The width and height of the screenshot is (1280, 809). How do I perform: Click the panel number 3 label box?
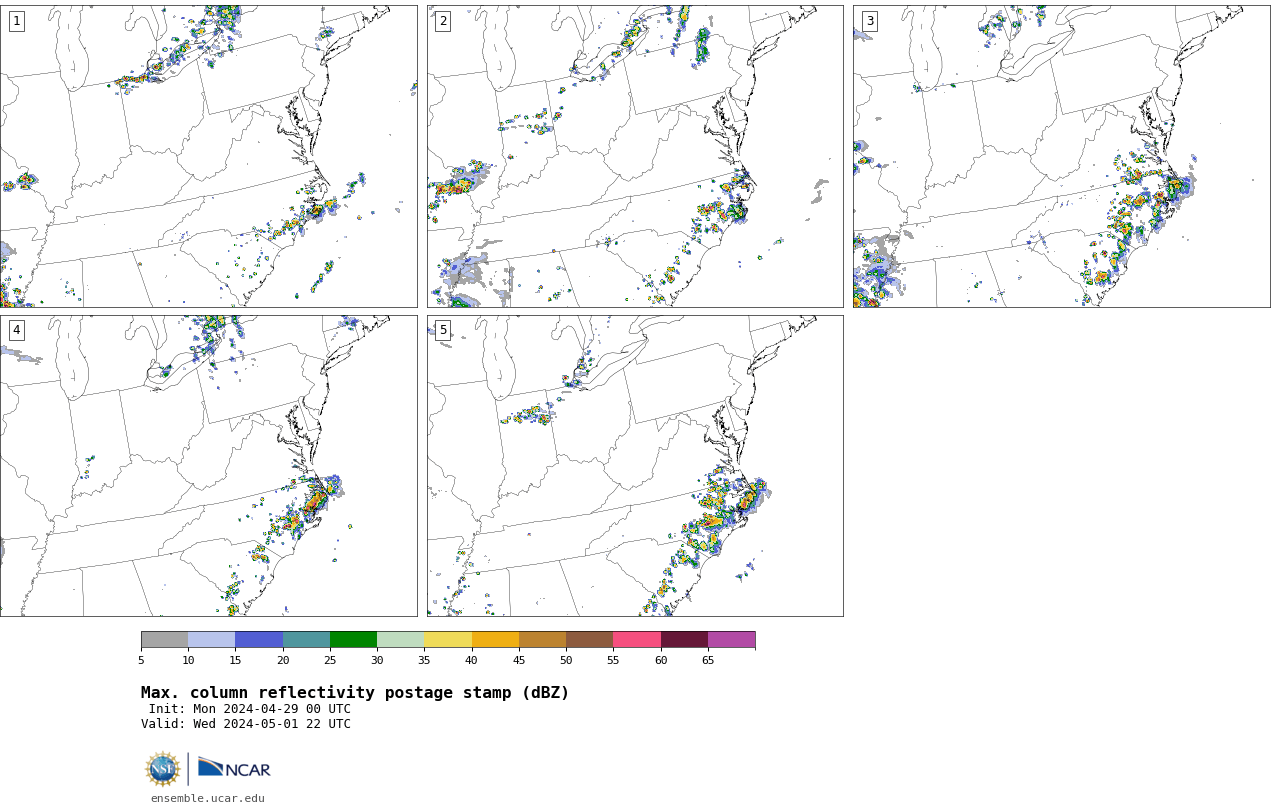pos(869,21)
